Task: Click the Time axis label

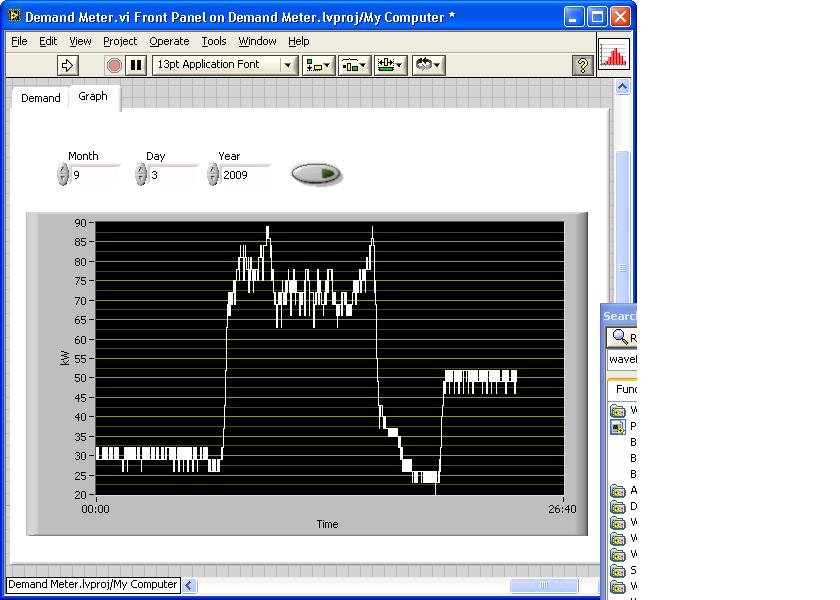Action: [327, 524]
